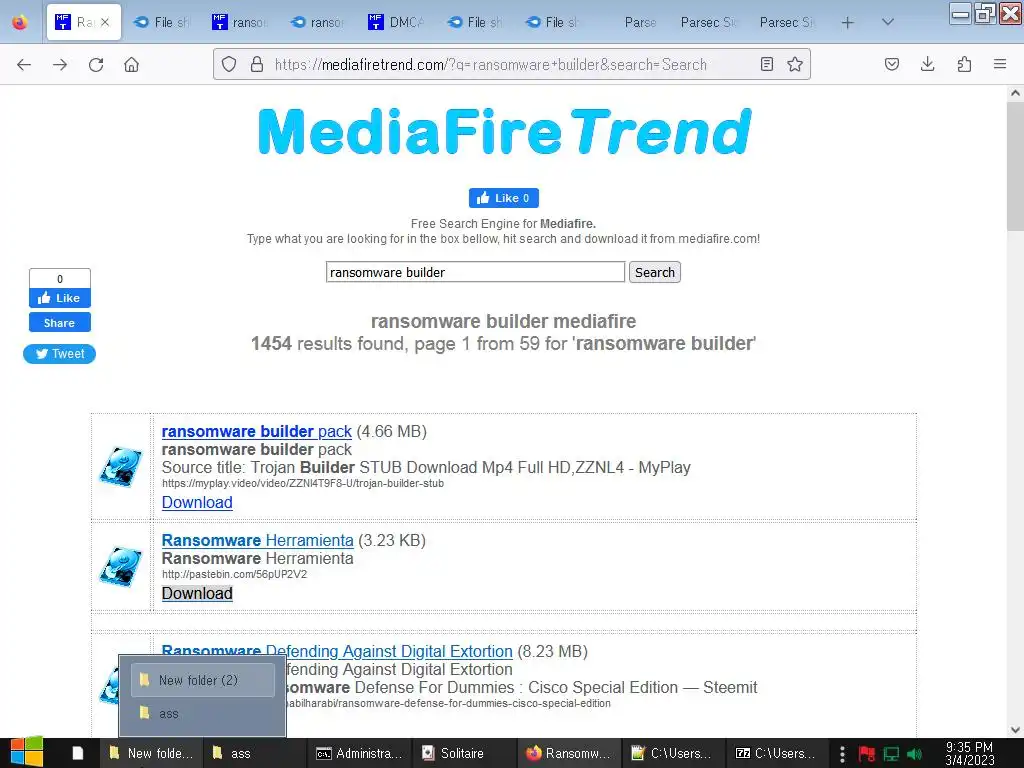Click the network tray icon
The width and height of the screenshot is (1024, 768).
pos(891,754)
